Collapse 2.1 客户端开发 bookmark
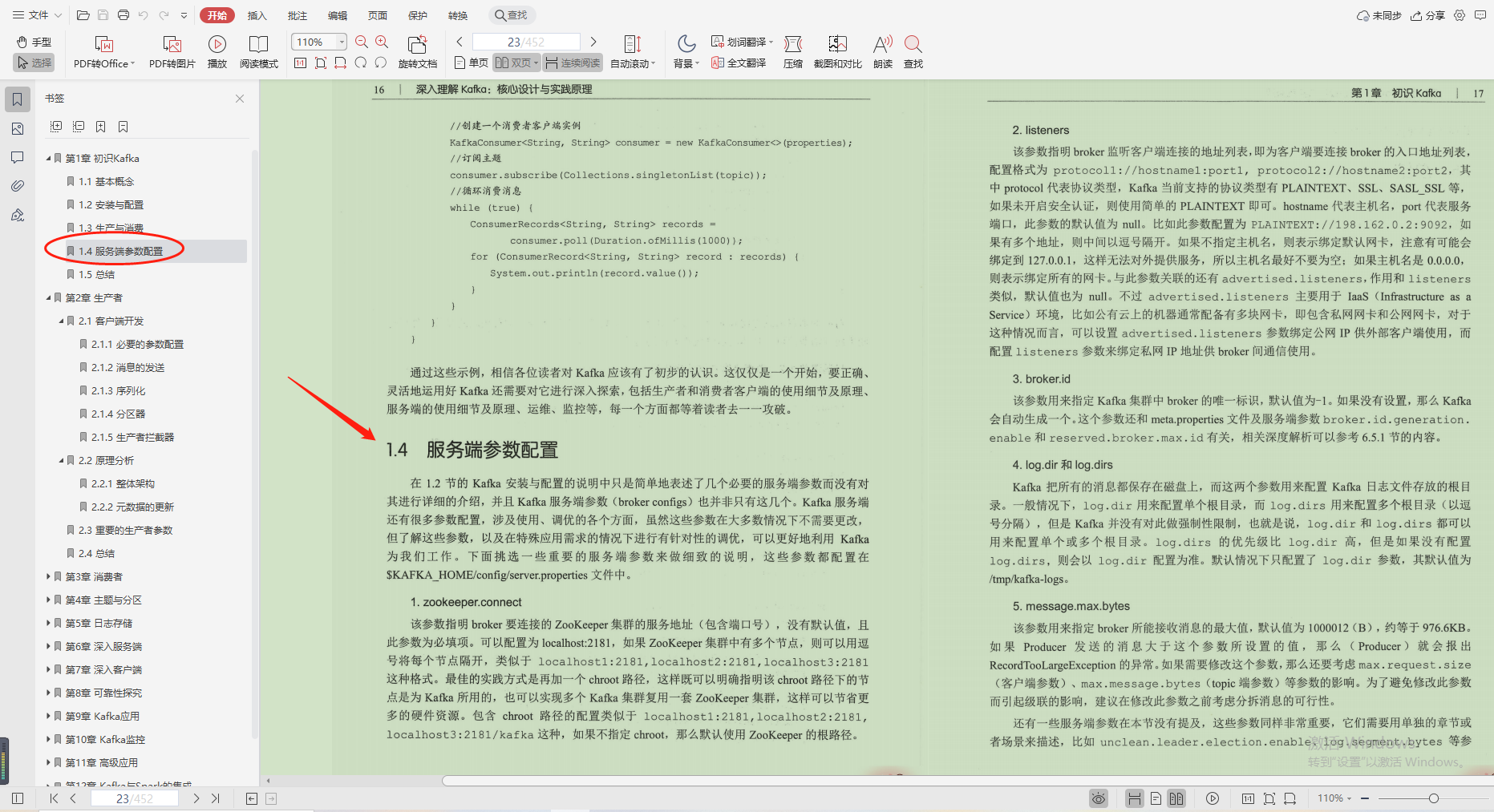This screenshot has width=1494, height=812. (61, 321)
